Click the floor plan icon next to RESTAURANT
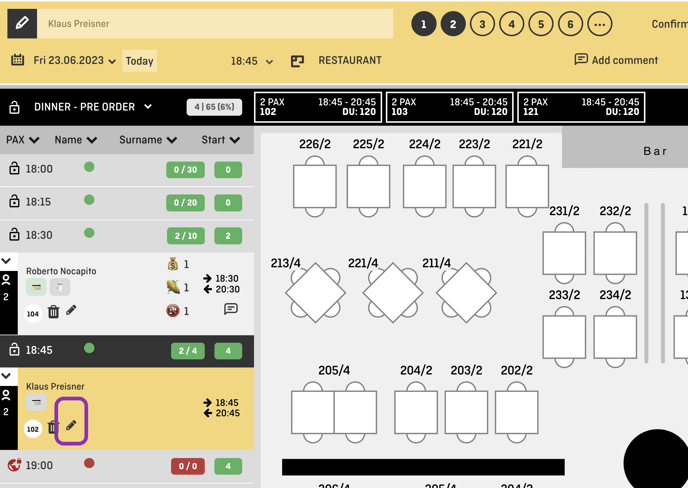 tap(297, 61)
